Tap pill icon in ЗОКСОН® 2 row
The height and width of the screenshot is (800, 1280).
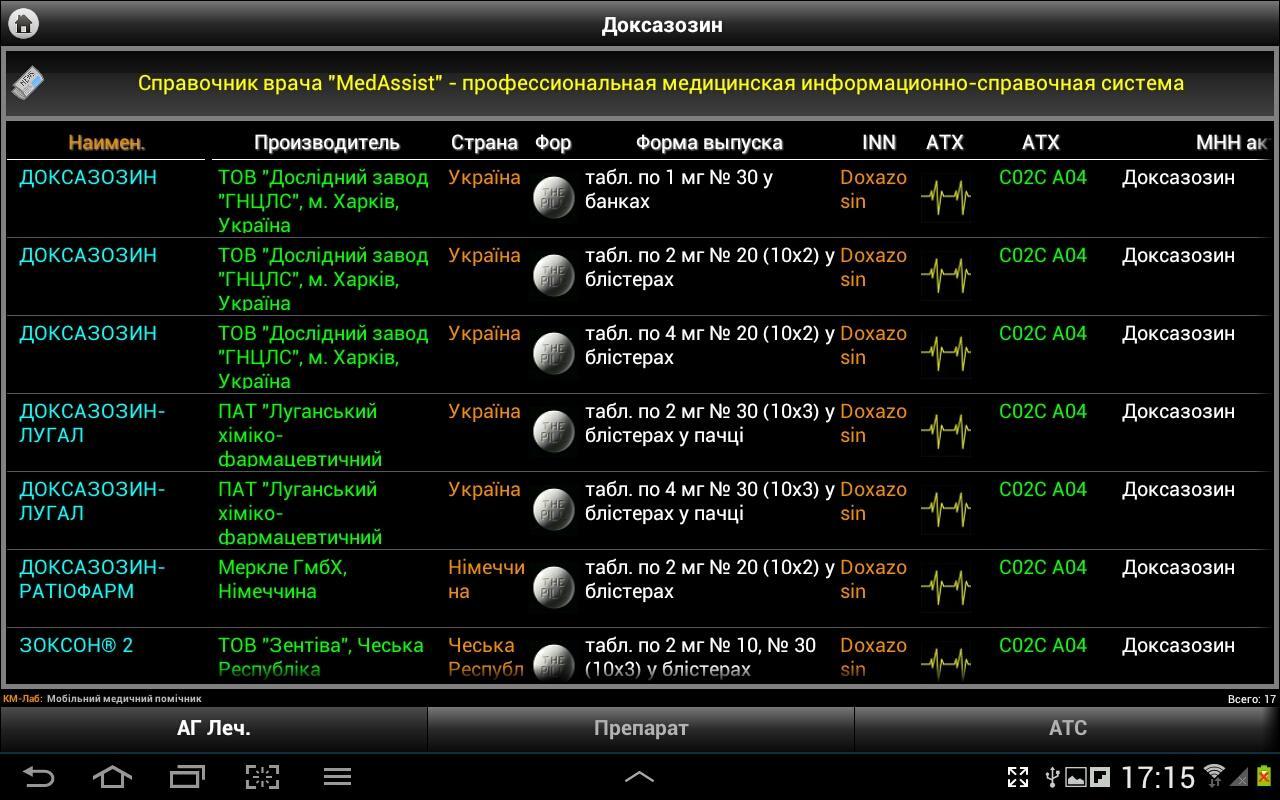[553, 662]
